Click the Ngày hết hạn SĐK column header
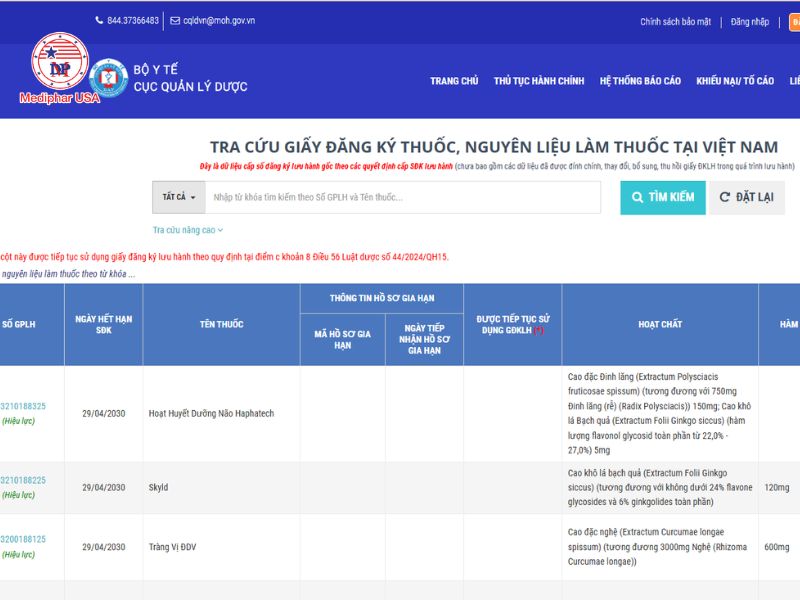 coord(104,324)
